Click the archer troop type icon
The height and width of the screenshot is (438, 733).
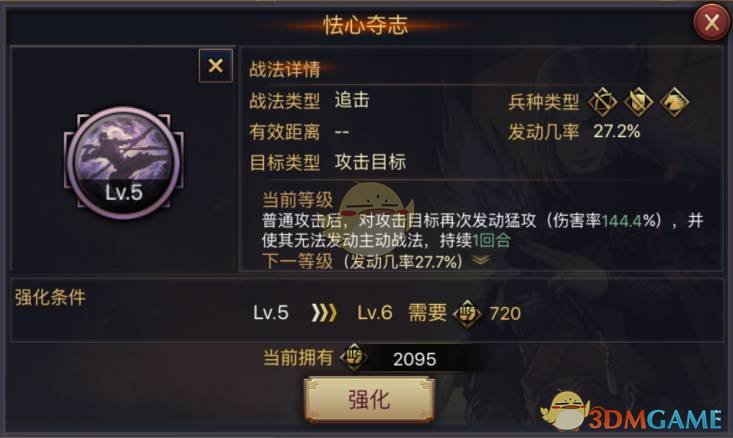(x=602, y=101)
